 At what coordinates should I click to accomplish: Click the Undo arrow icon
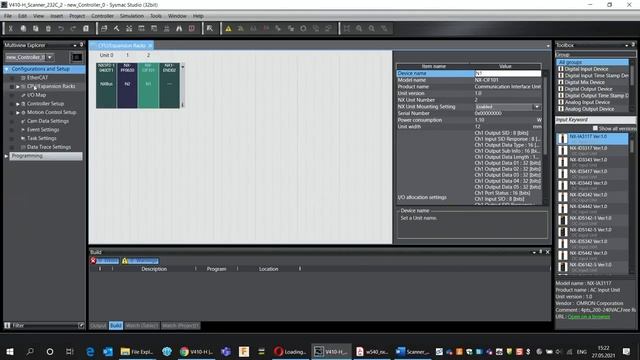click(x=61, y=29)
